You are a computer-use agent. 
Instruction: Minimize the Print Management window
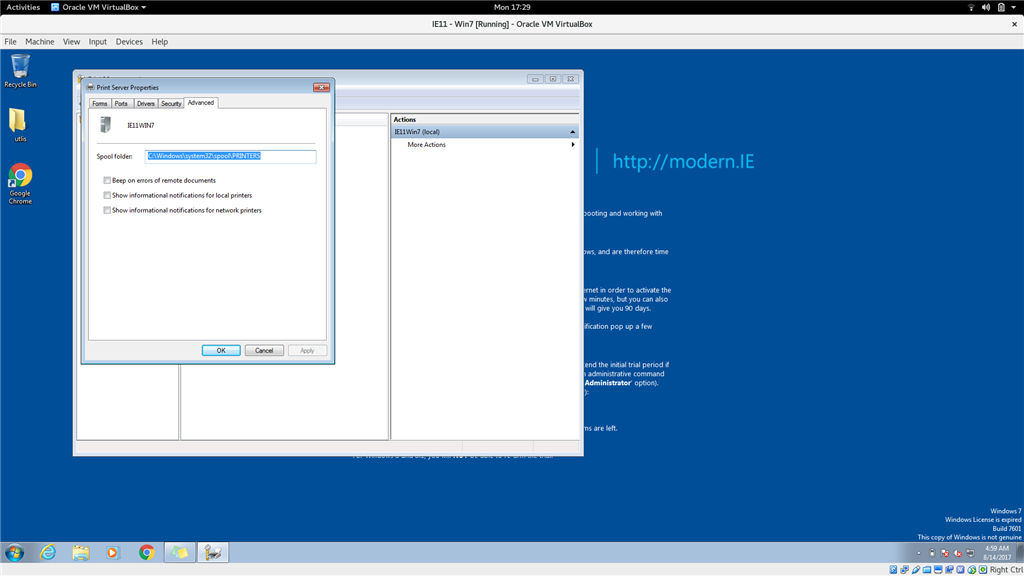535,79
